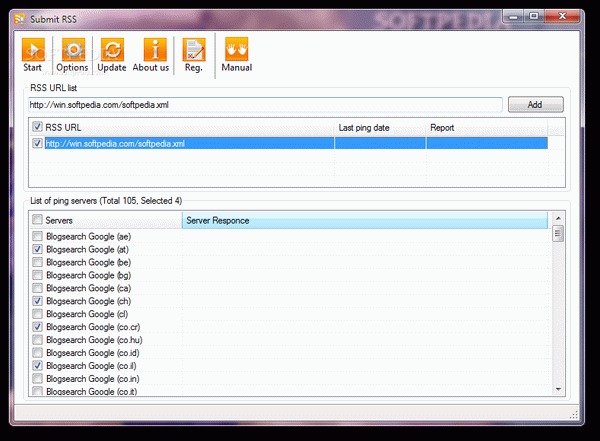Close the Submit RSS window

click(x=562, y=16)
